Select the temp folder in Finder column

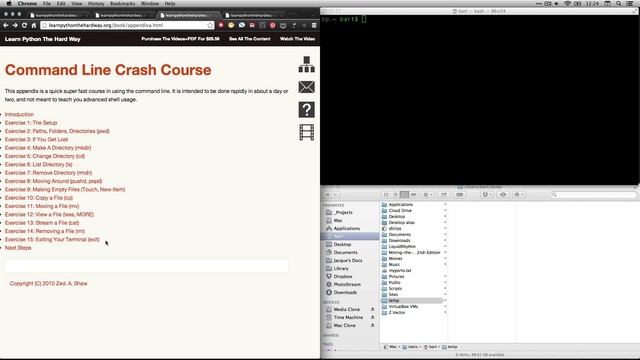412,300
